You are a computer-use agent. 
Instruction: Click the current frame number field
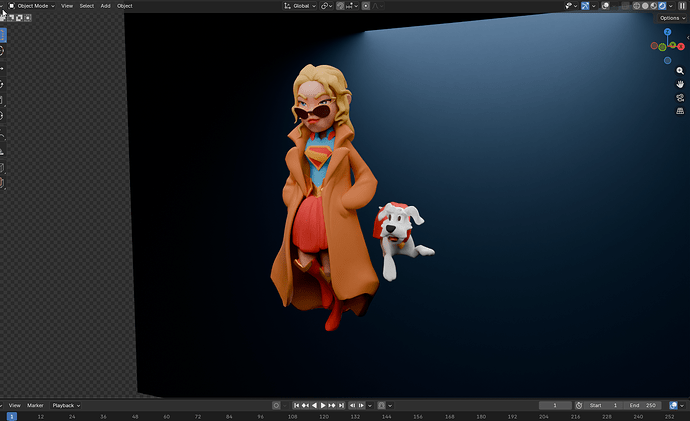[555, 405]
